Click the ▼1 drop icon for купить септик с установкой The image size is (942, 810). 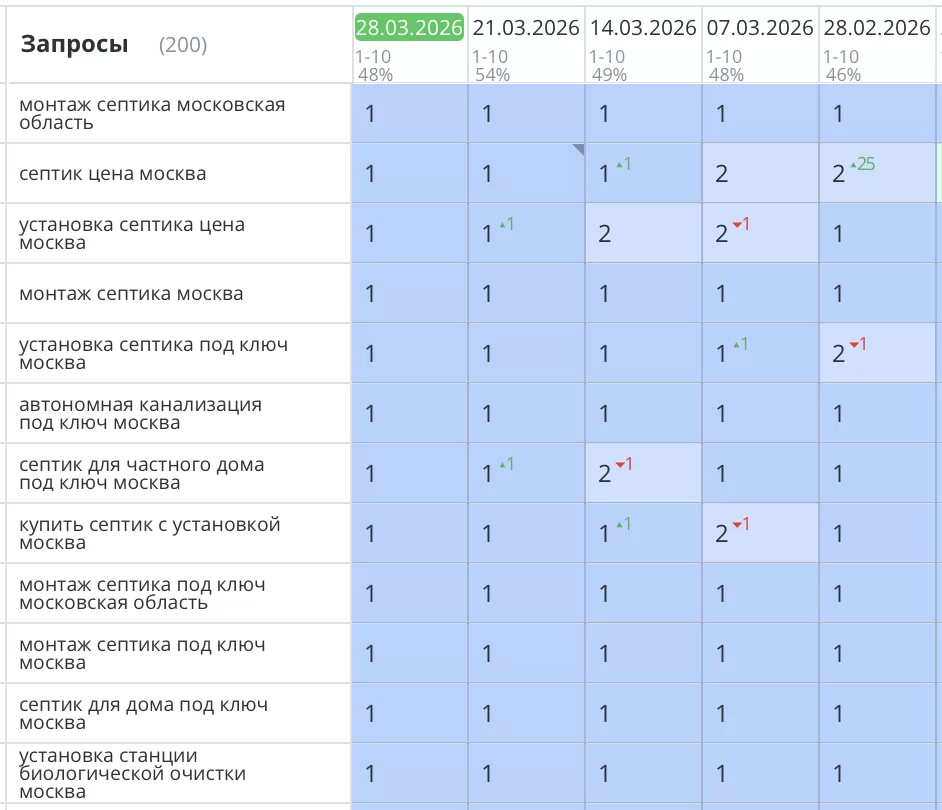(738, 525)
